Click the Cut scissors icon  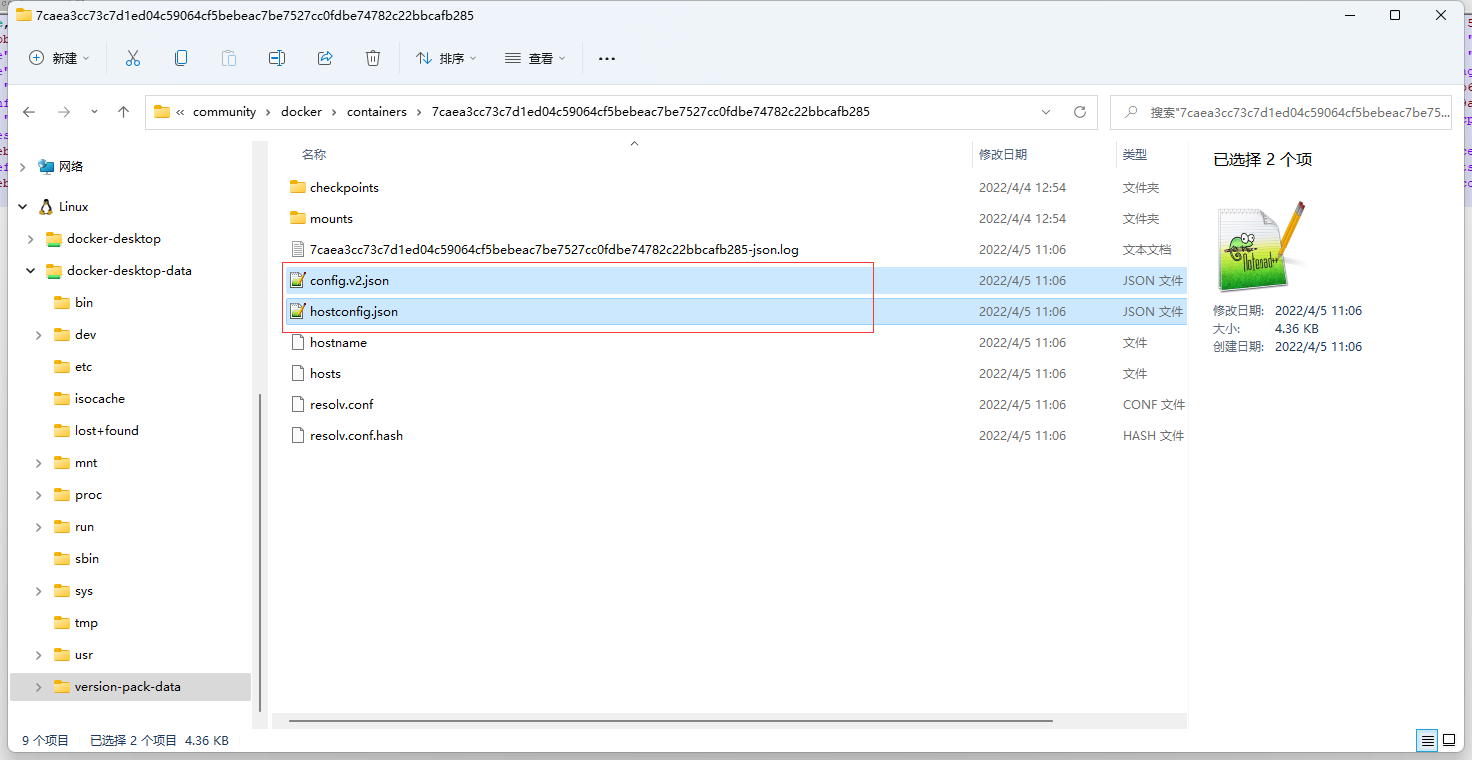pyautogui.click(x=132, y=58)
